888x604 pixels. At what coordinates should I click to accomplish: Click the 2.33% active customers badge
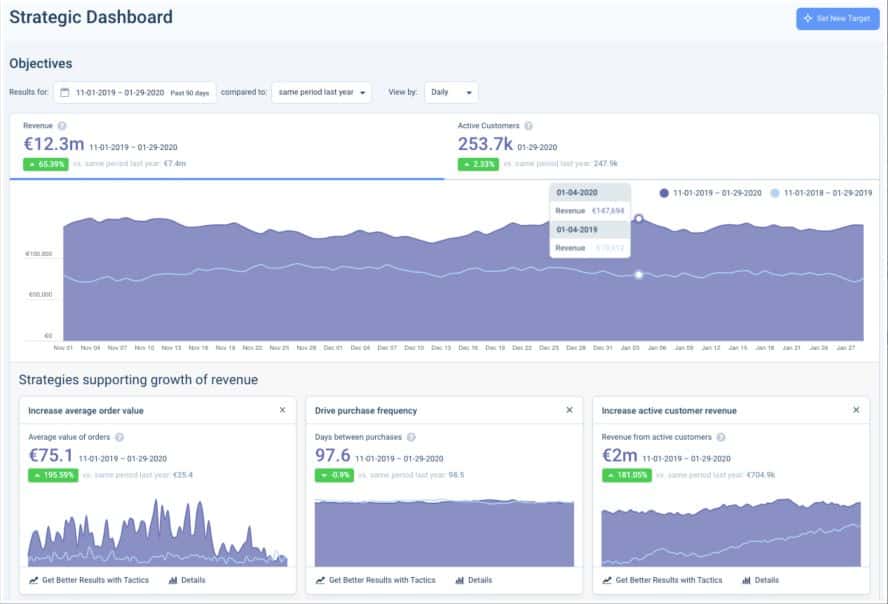[478, 164]
